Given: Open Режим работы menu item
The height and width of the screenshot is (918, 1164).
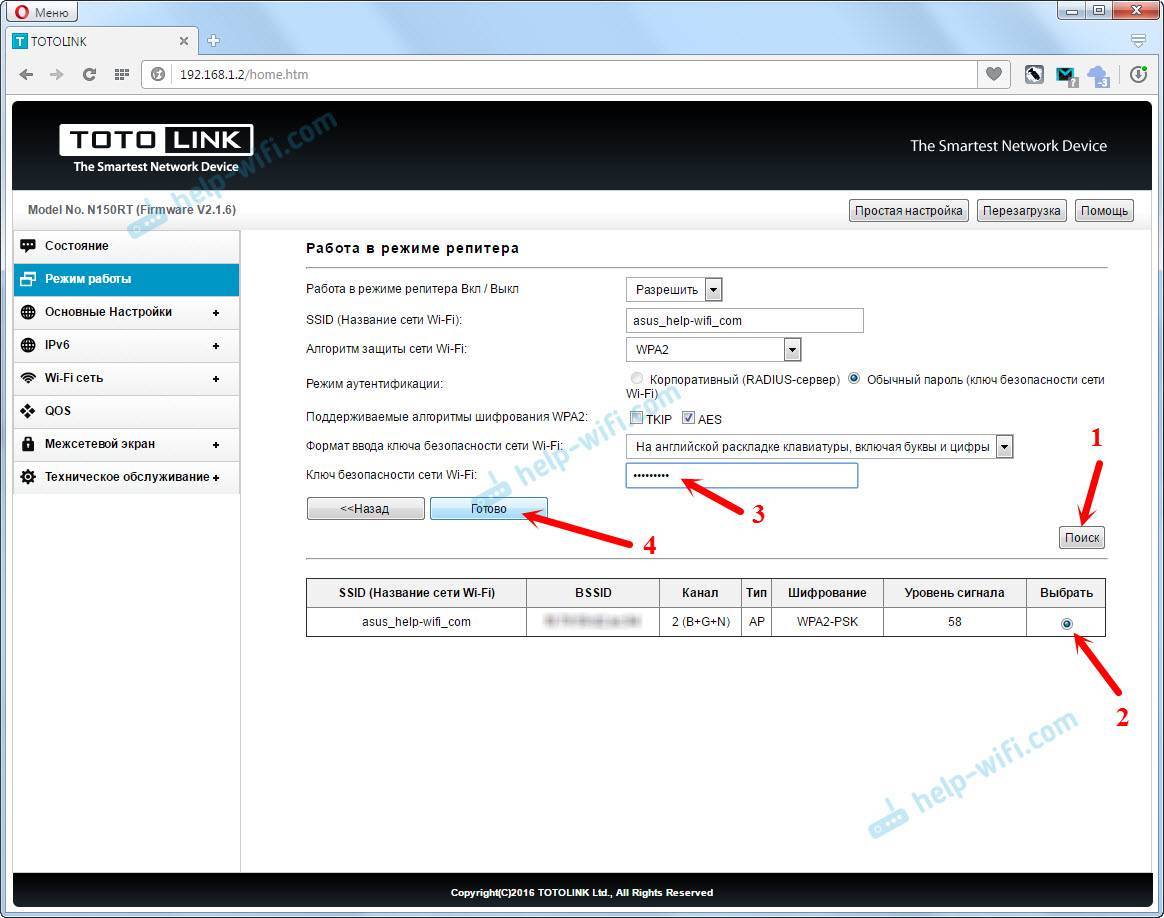Looking at the screenshot, I should point(126,279).
